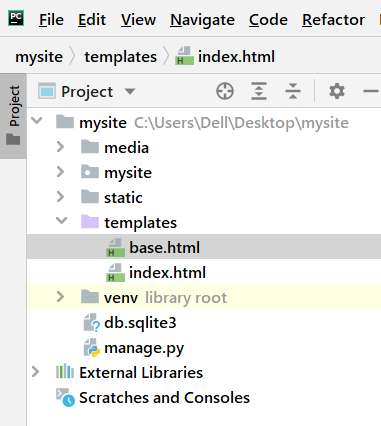Click the PyCharm logo icon

(16, 18)
